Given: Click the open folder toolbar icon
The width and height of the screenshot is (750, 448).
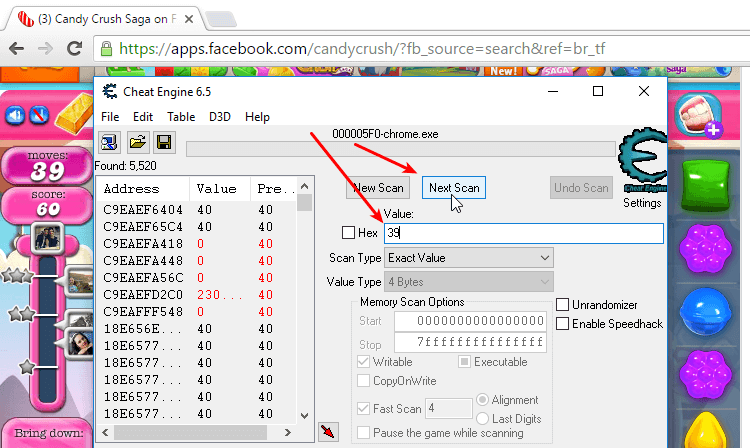Looking at the screenshot, I should (x=137, y=142).
